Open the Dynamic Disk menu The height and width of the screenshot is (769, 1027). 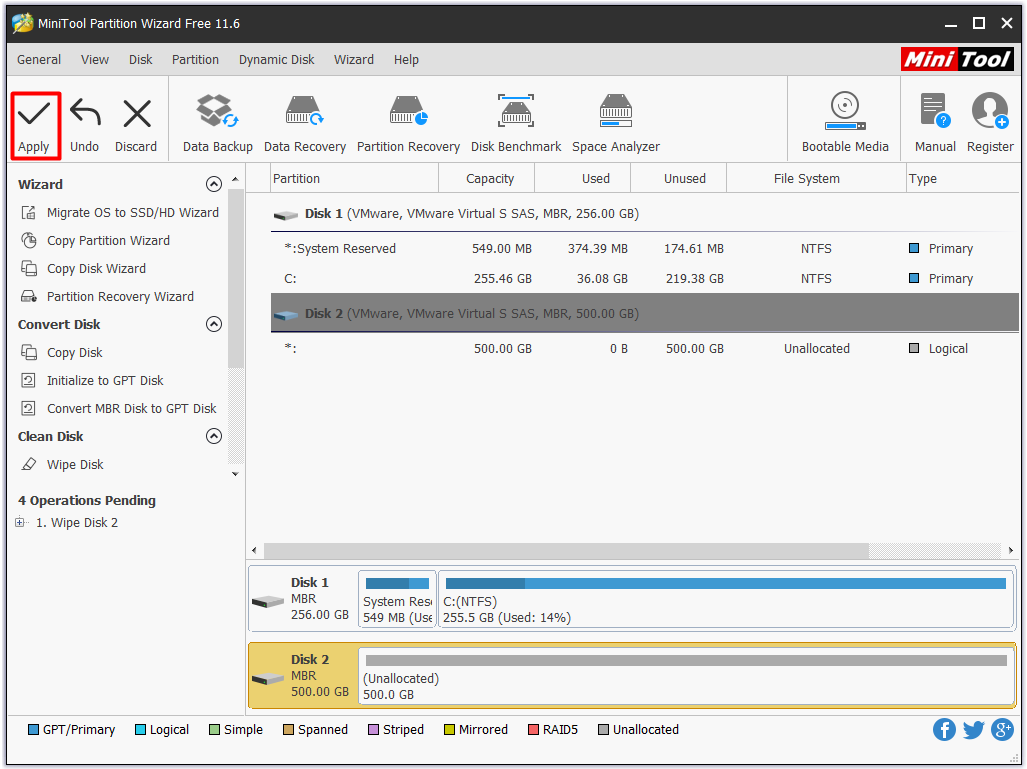tap(276, 60)
